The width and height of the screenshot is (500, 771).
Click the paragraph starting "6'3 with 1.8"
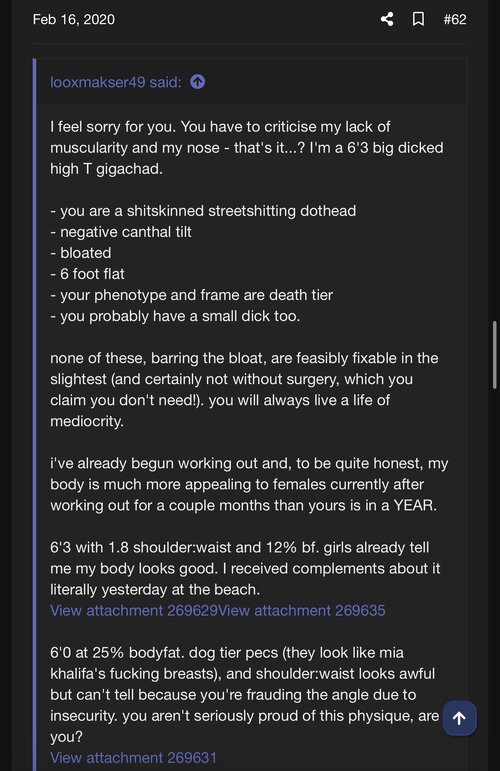(245, 568)
